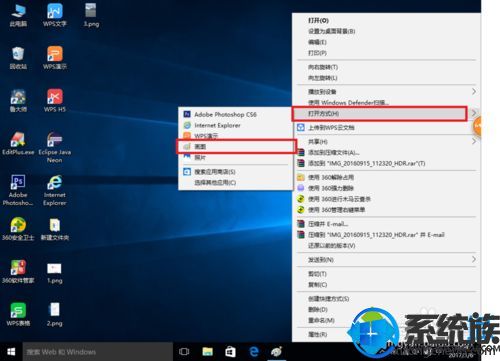The image size is (500, 361).
Task: Choose 添加到 "IMG_20160915_112320_HDR.rar"(T)
Action: (387, 163)
